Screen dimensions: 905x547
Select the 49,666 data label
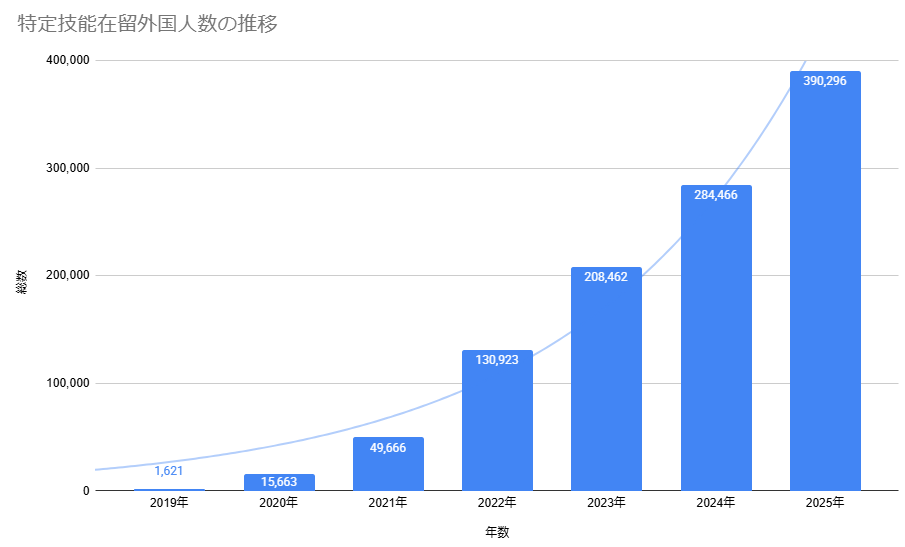pos(388,446)
